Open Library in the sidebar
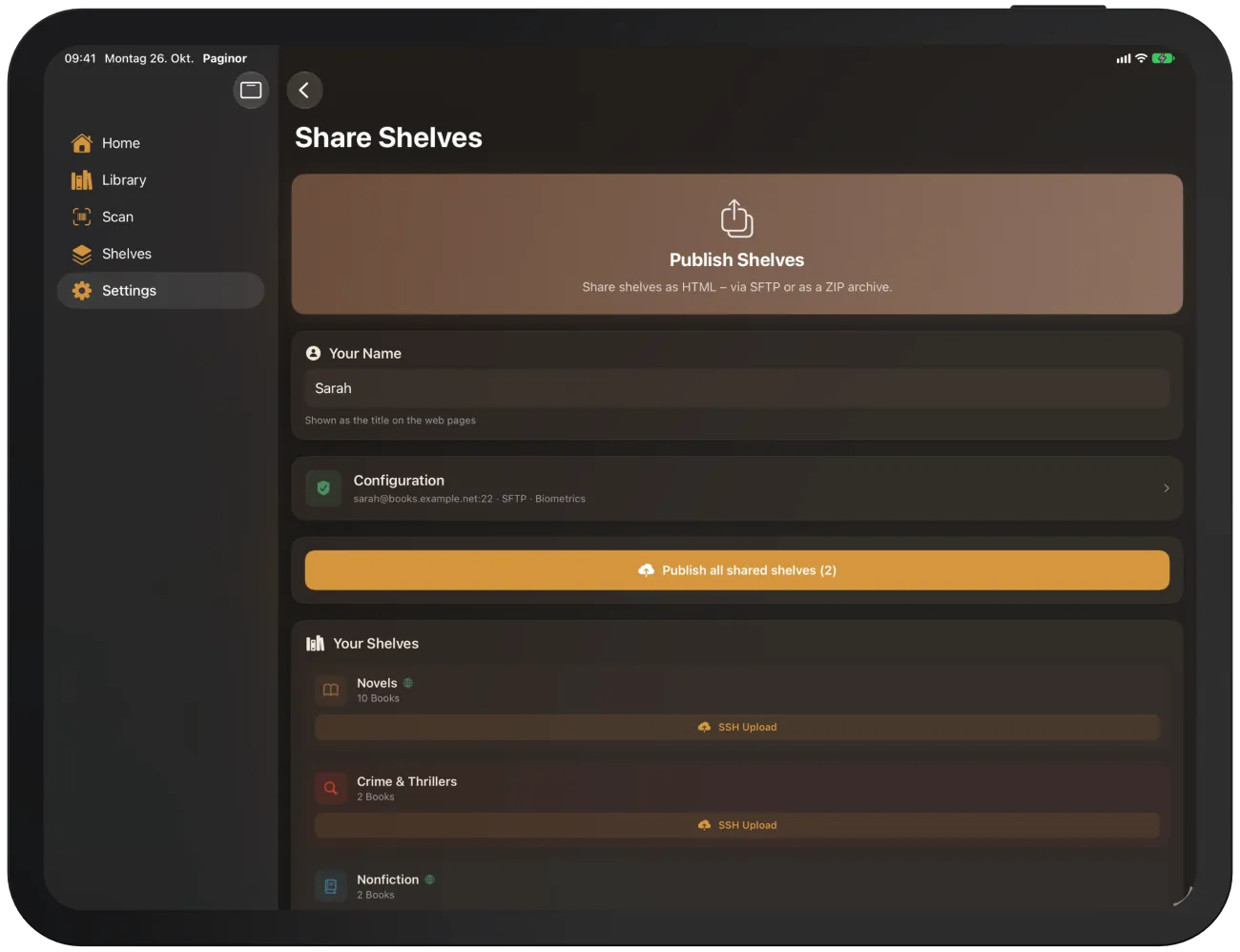The height and width of the screenshot is (952, 1240). click(x=160, y=180)
